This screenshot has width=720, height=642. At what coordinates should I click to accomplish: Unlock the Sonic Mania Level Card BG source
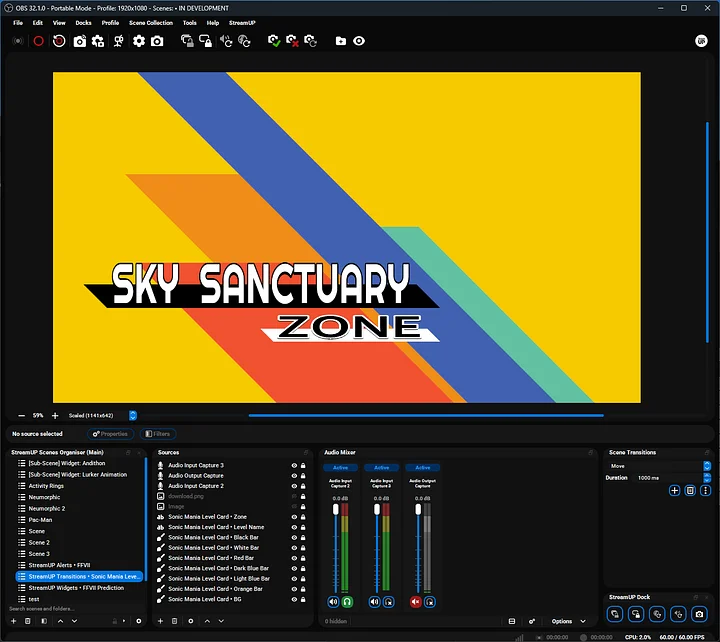point(303,599)
